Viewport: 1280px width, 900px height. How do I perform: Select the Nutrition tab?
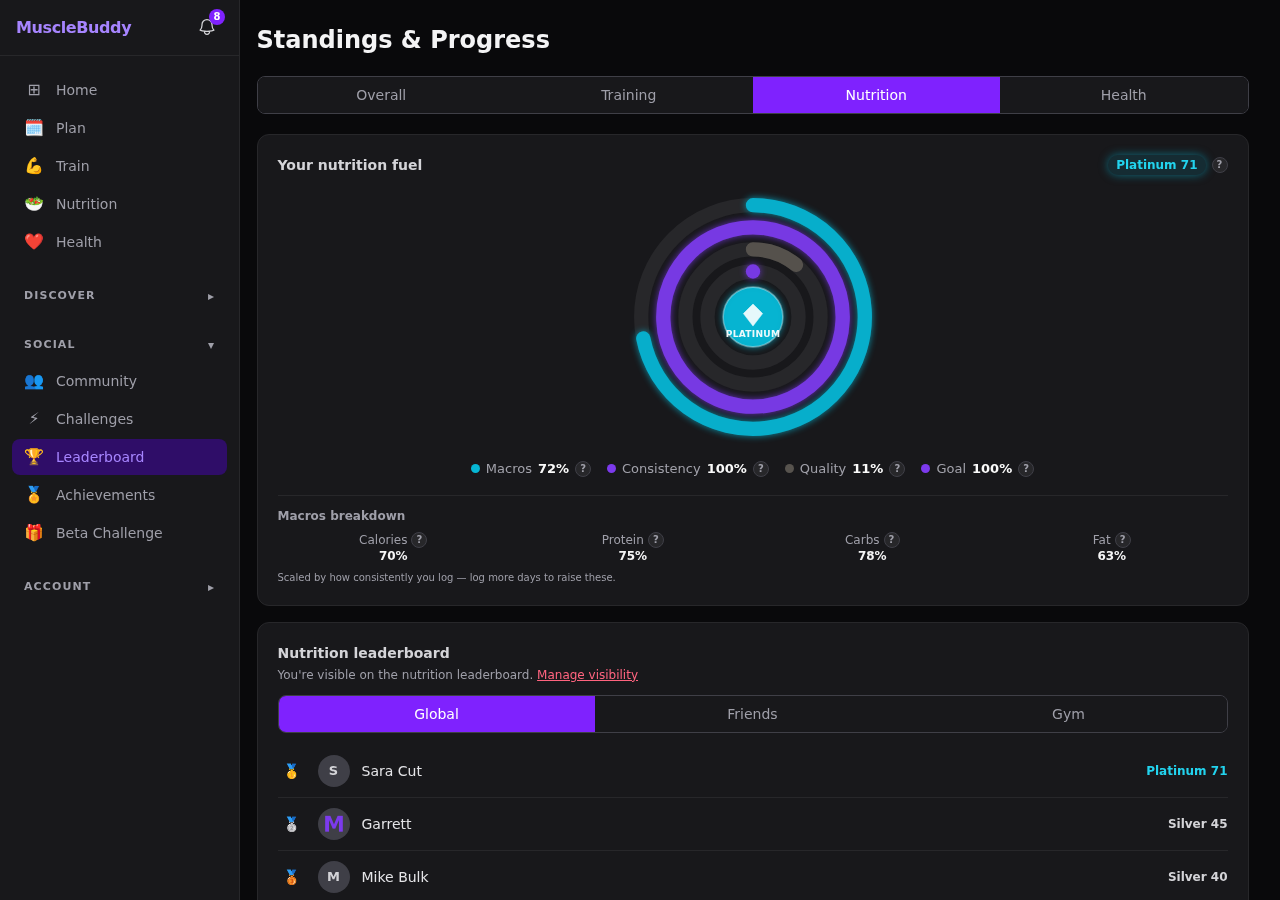(876, 95)
